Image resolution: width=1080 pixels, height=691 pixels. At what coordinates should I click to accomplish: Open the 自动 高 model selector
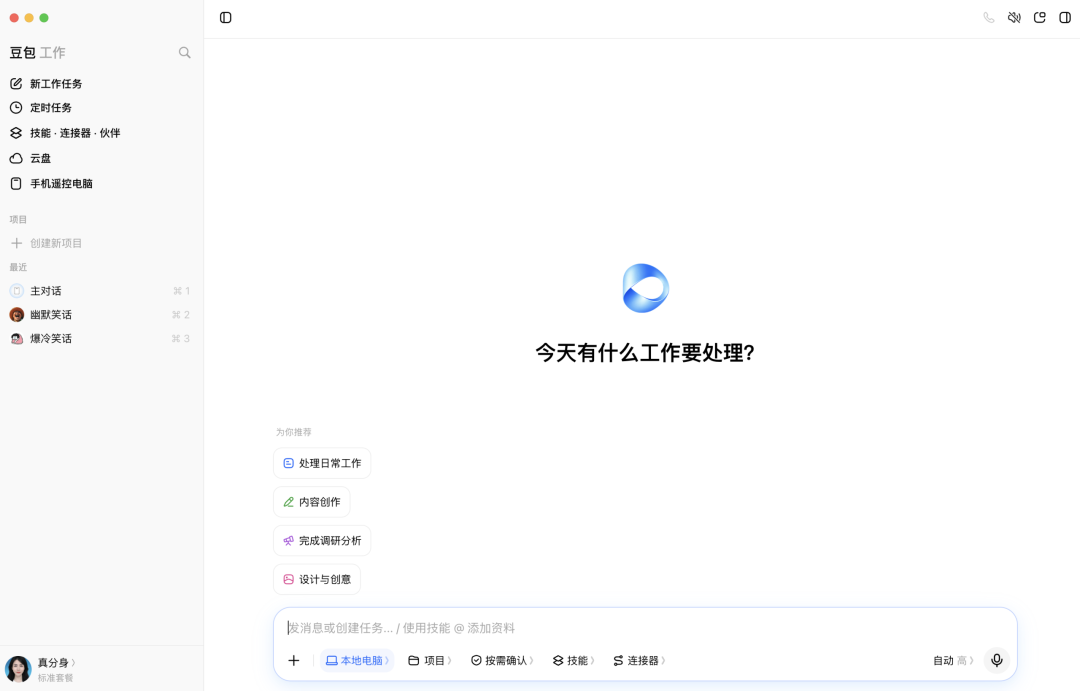pyautogui.click(x=953, y=660)
